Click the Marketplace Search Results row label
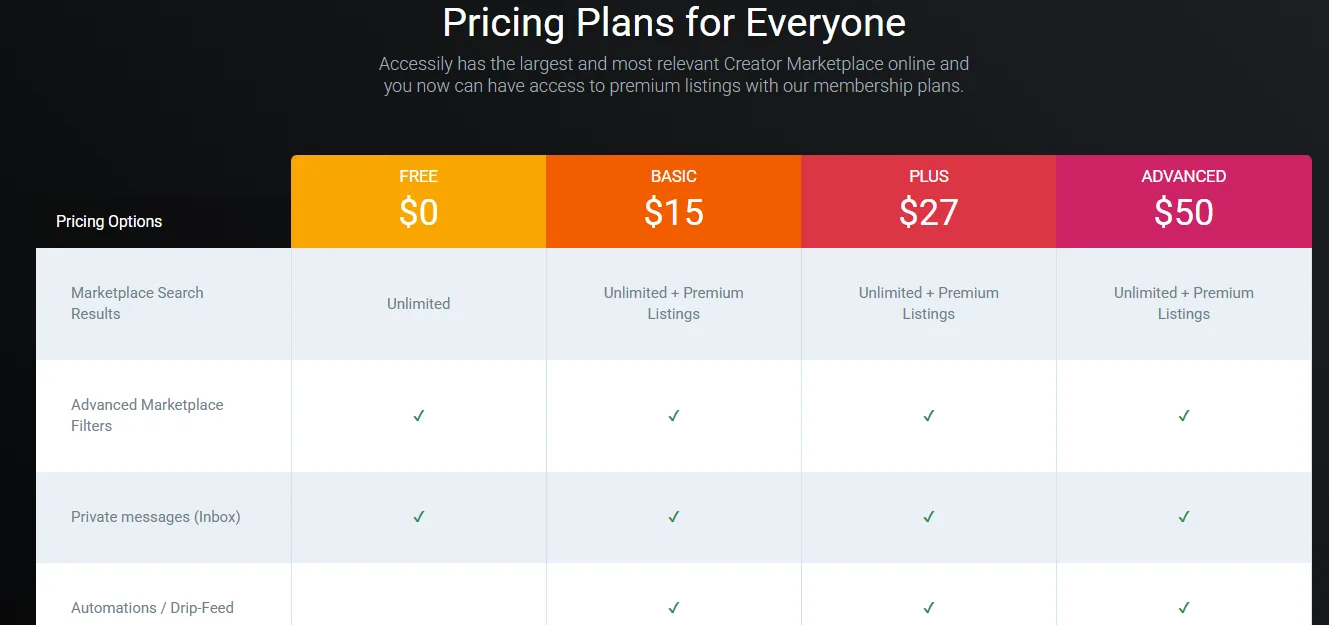 point(137,303)
